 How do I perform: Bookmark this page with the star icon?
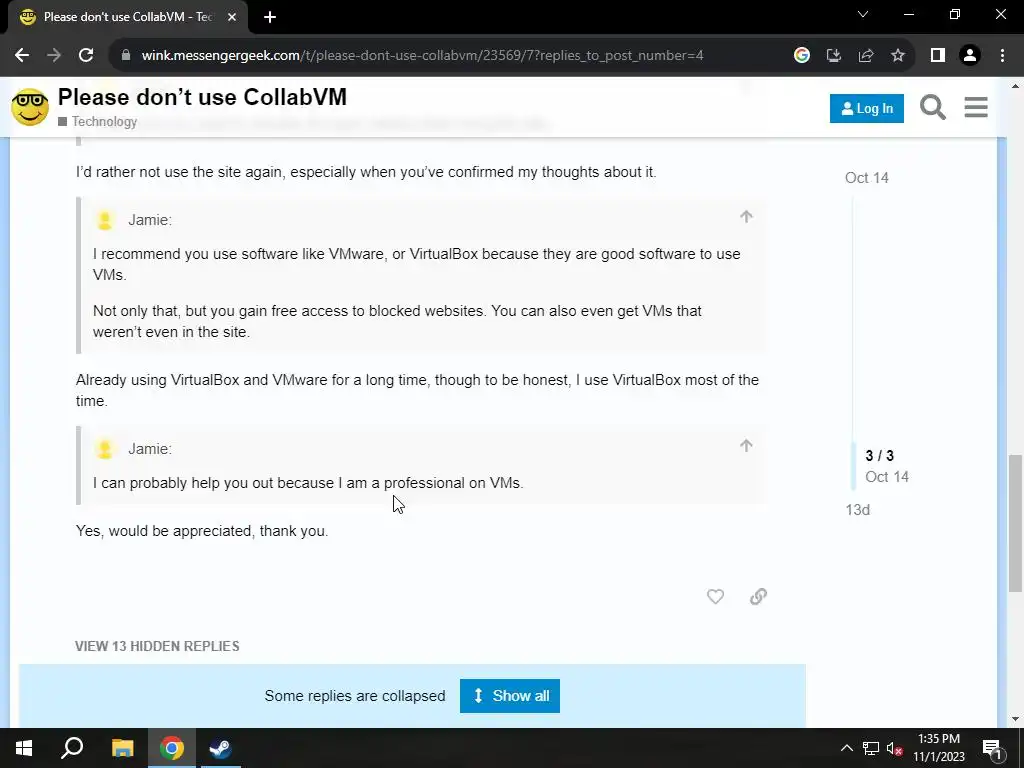click(x=898, y=56)
